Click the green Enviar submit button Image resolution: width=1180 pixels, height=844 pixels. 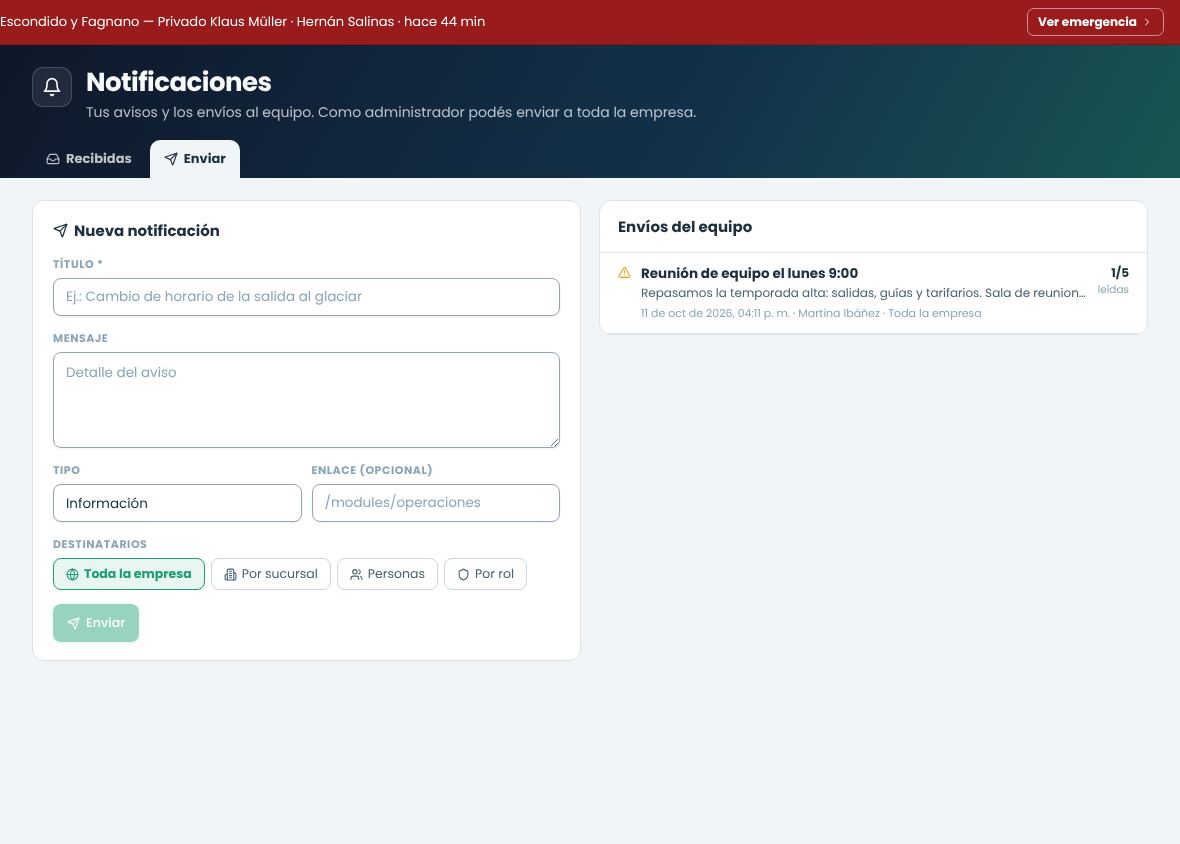tap(96, 623)
